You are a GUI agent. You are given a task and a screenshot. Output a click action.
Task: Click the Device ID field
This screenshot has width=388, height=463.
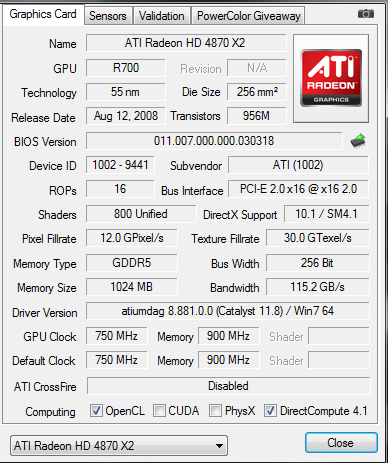pyautogui.click(x=120, y=165)
